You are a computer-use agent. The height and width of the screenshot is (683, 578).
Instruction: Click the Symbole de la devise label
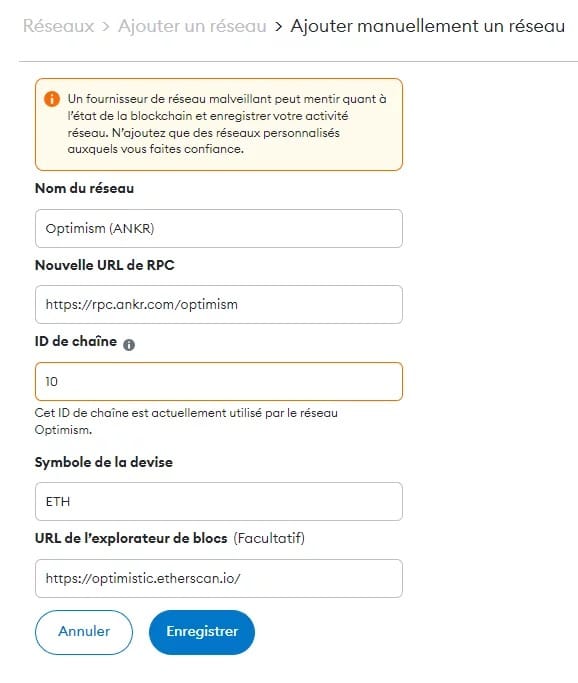[104, 462]
